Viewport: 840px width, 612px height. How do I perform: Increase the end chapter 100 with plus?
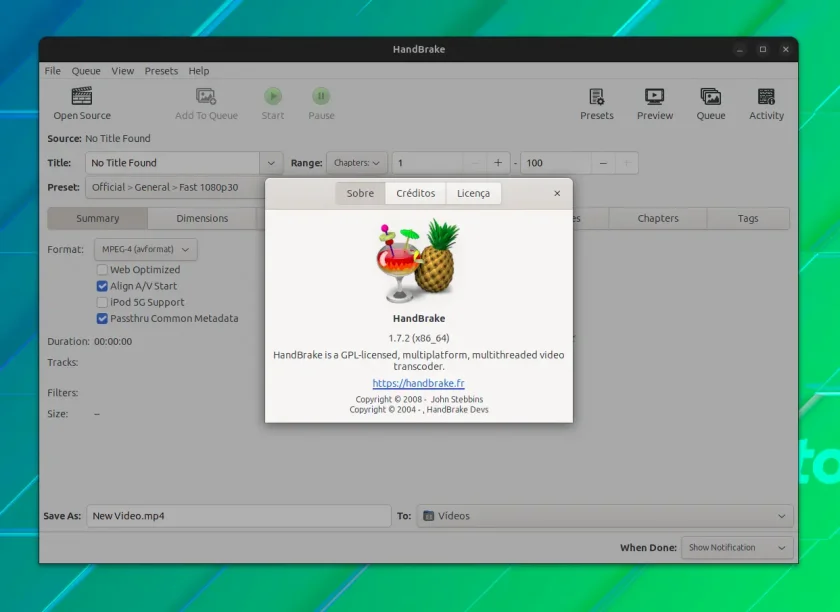[x=626, y=163]
